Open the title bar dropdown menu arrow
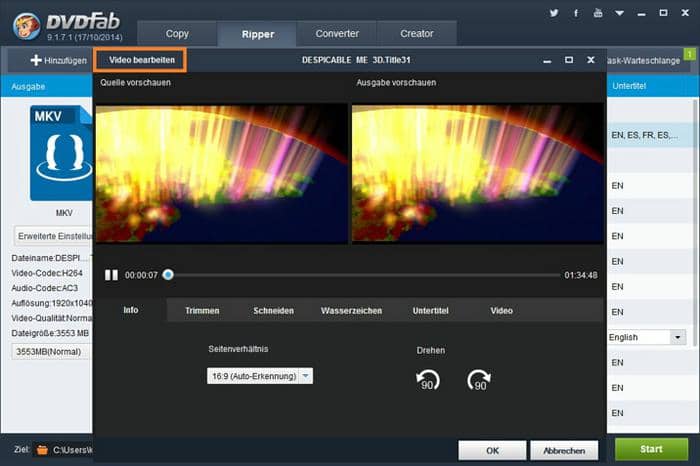This screenshot has width=700, height=466. (x=619, y=13)
